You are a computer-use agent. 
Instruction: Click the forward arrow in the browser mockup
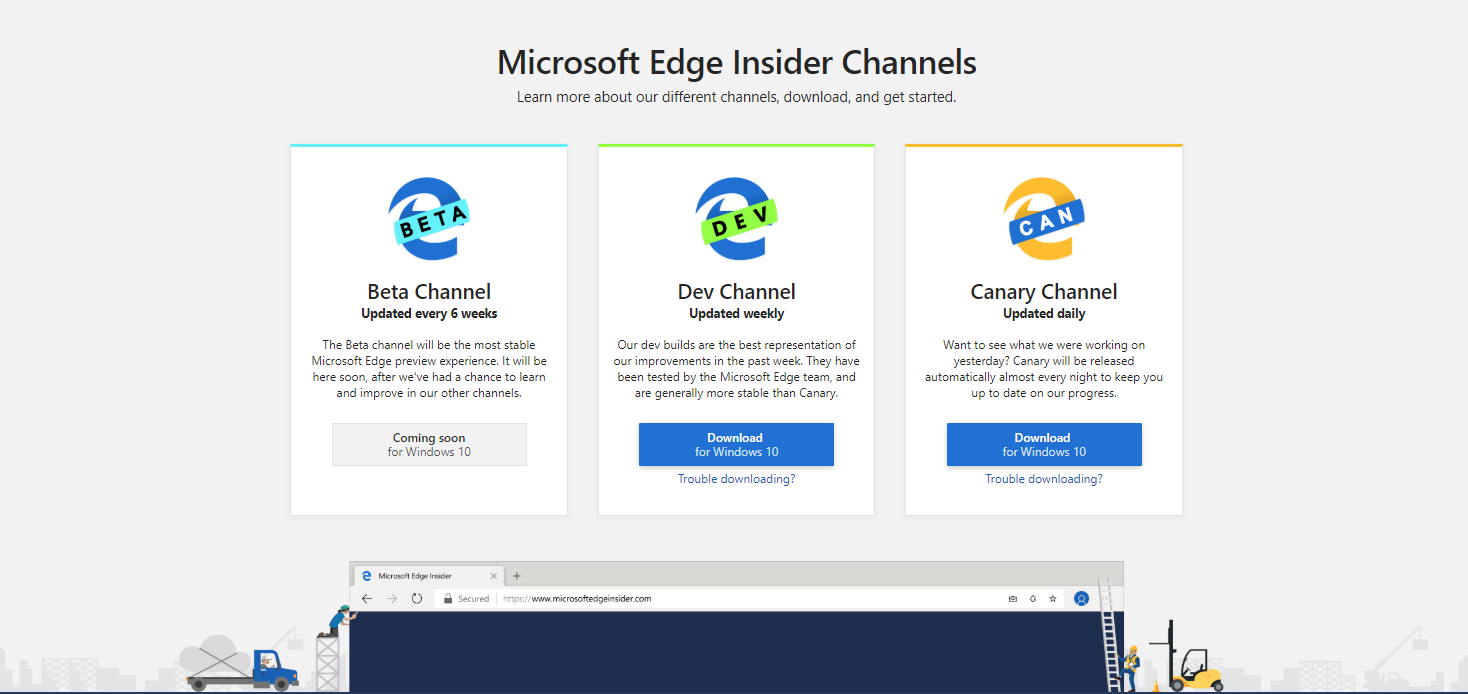[x=391, y=598]
